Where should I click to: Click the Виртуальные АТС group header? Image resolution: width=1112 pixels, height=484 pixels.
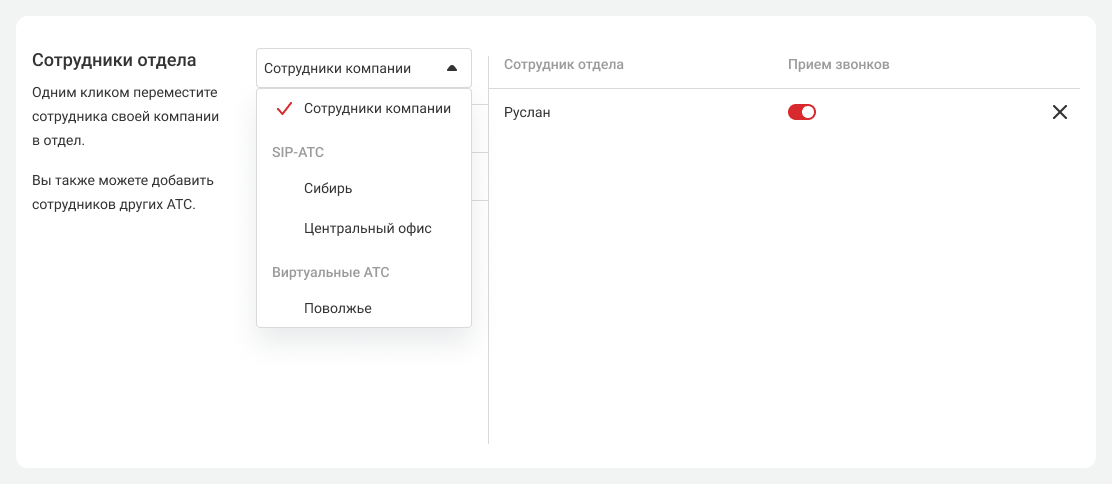(330, 272)
